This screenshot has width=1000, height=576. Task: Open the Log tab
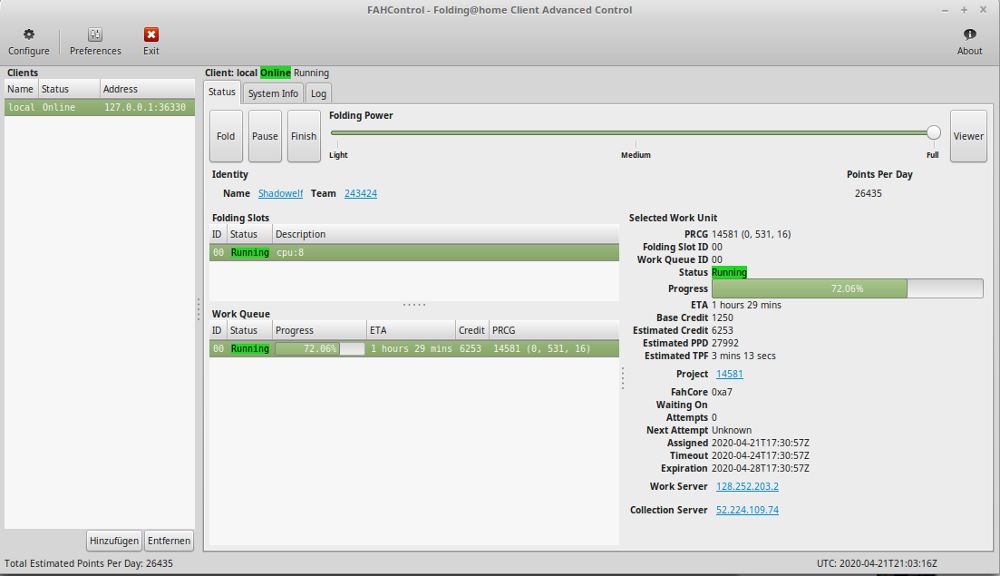[x=318, y=93]
